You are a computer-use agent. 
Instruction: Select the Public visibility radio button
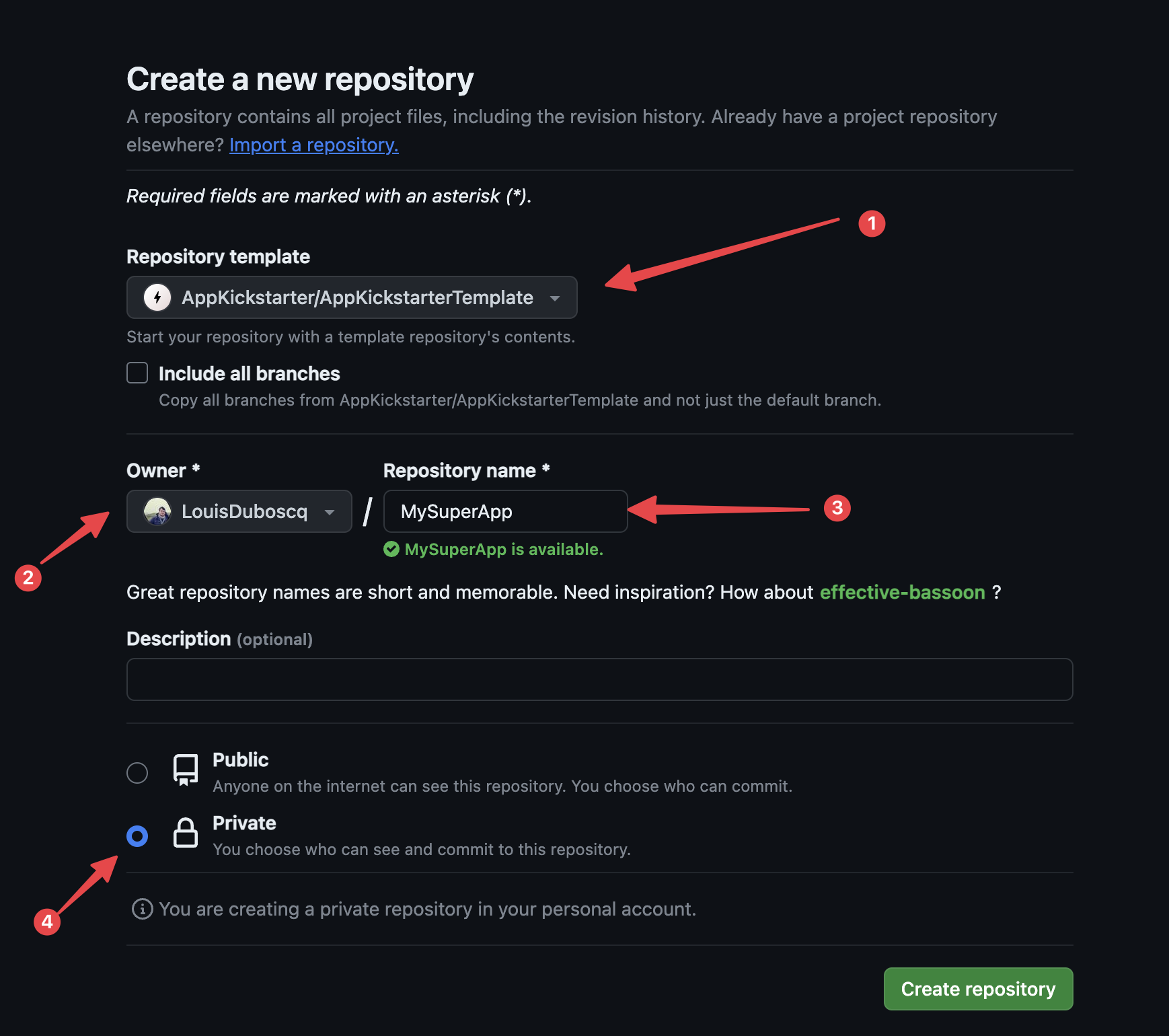click(137, 773)
